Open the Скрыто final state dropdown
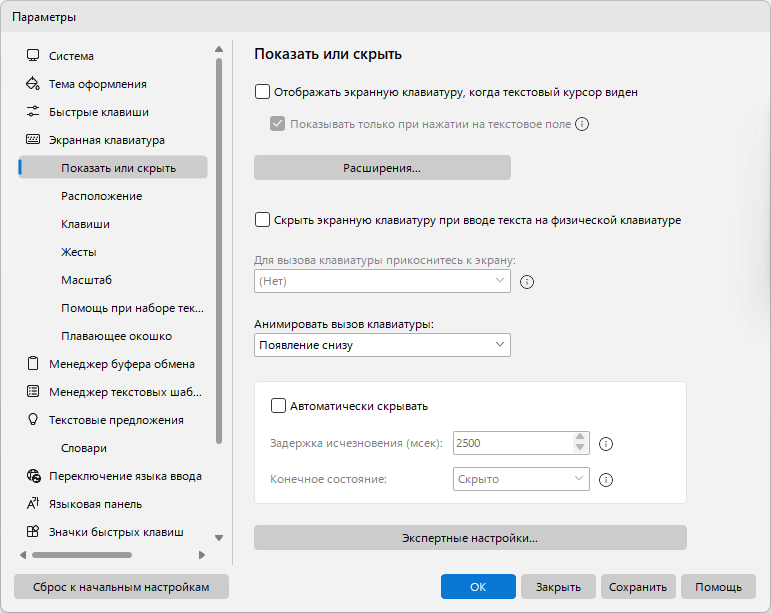This screenshot has height=613, width=771. 521,479
